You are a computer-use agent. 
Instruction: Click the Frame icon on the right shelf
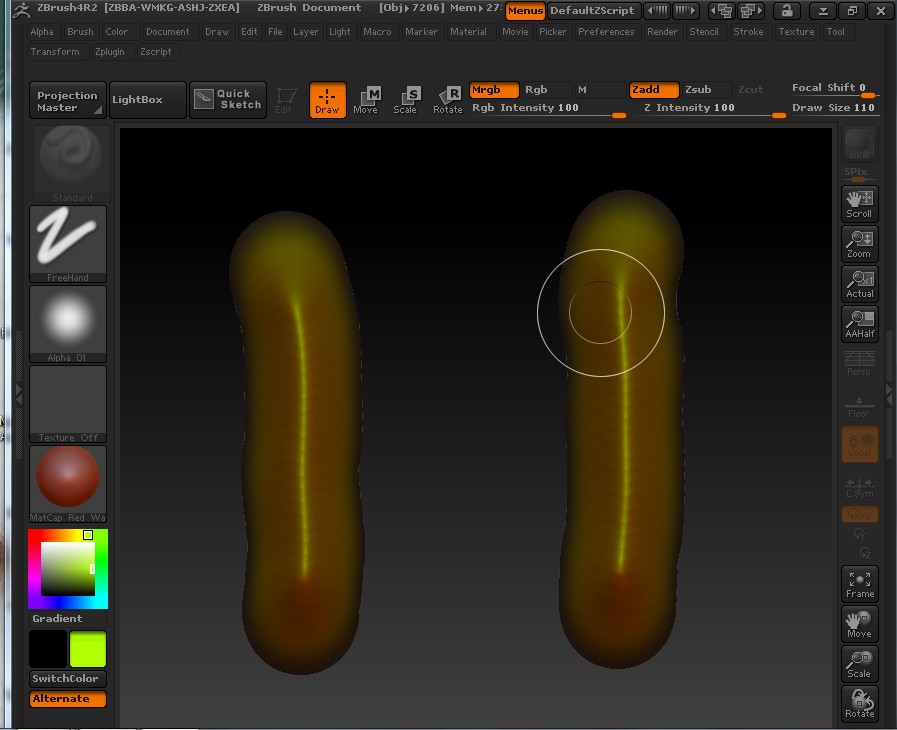859,581
